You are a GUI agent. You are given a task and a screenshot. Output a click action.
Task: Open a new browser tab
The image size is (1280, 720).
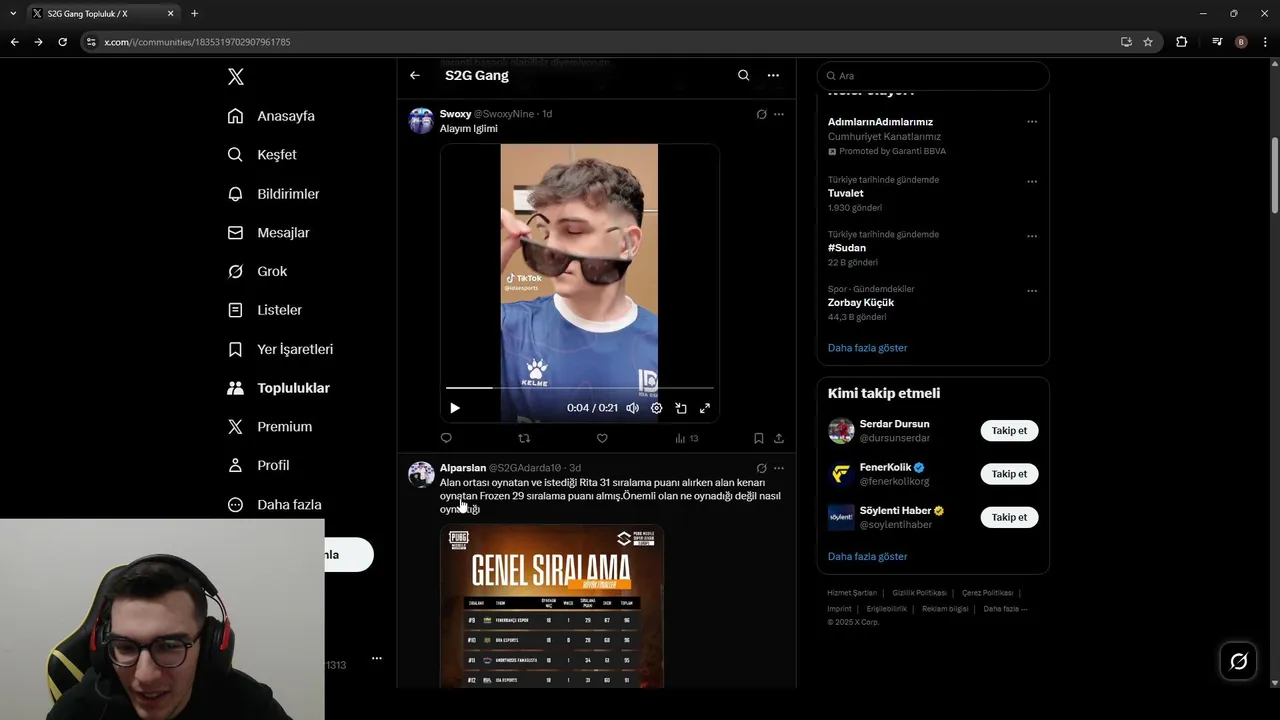[194, 14]
